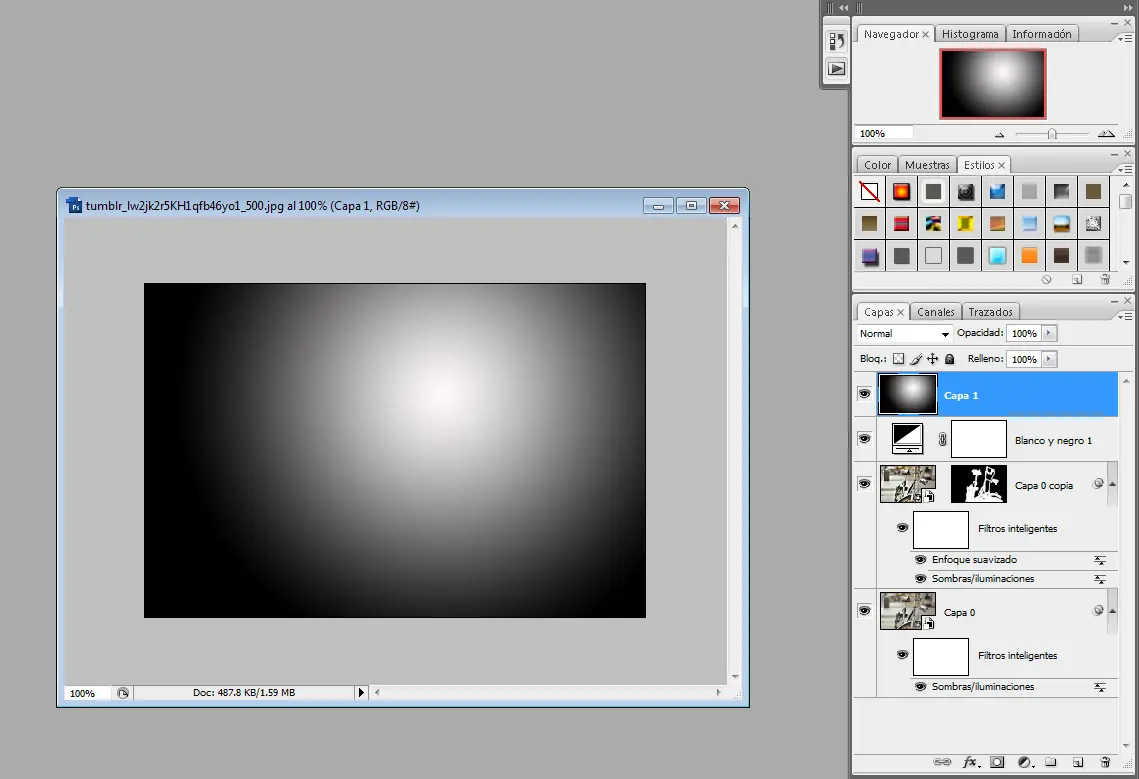The image size is (1139, 779).
Task: Lock all padlock icon
Action: click(949, 359)
